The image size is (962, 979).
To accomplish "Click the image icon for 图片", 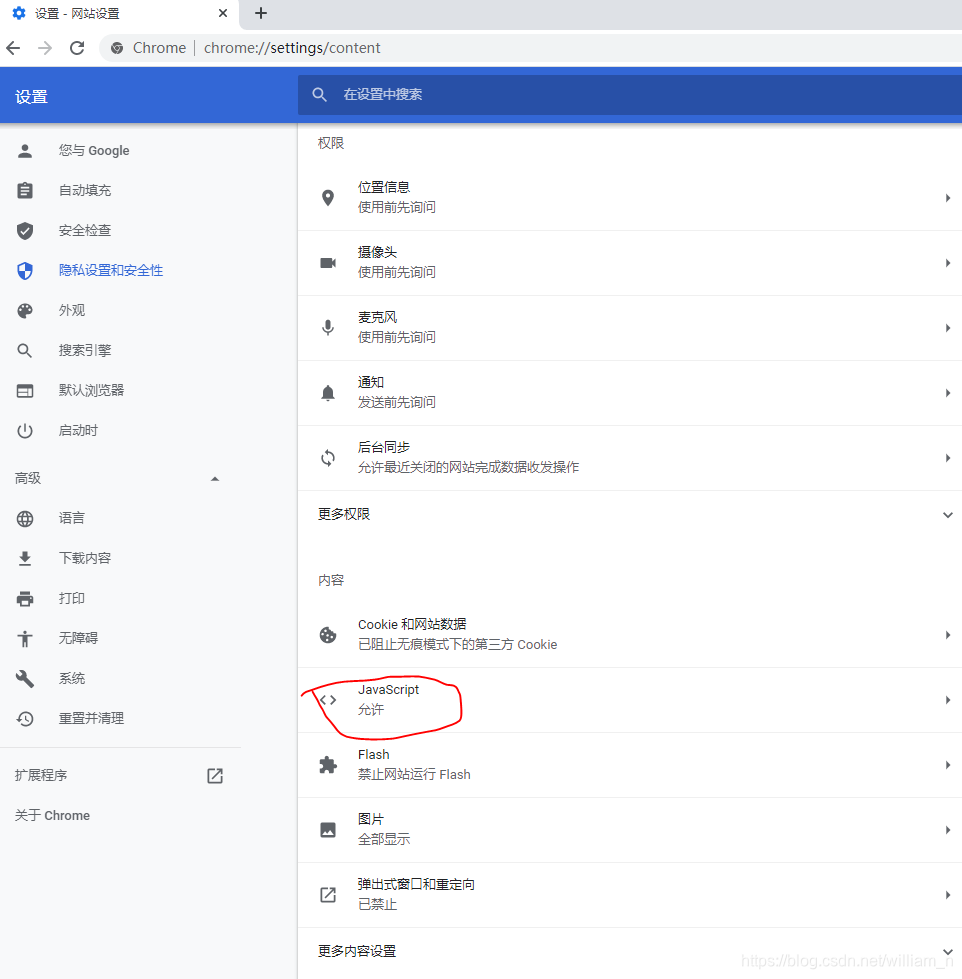I will coord(328,830).
